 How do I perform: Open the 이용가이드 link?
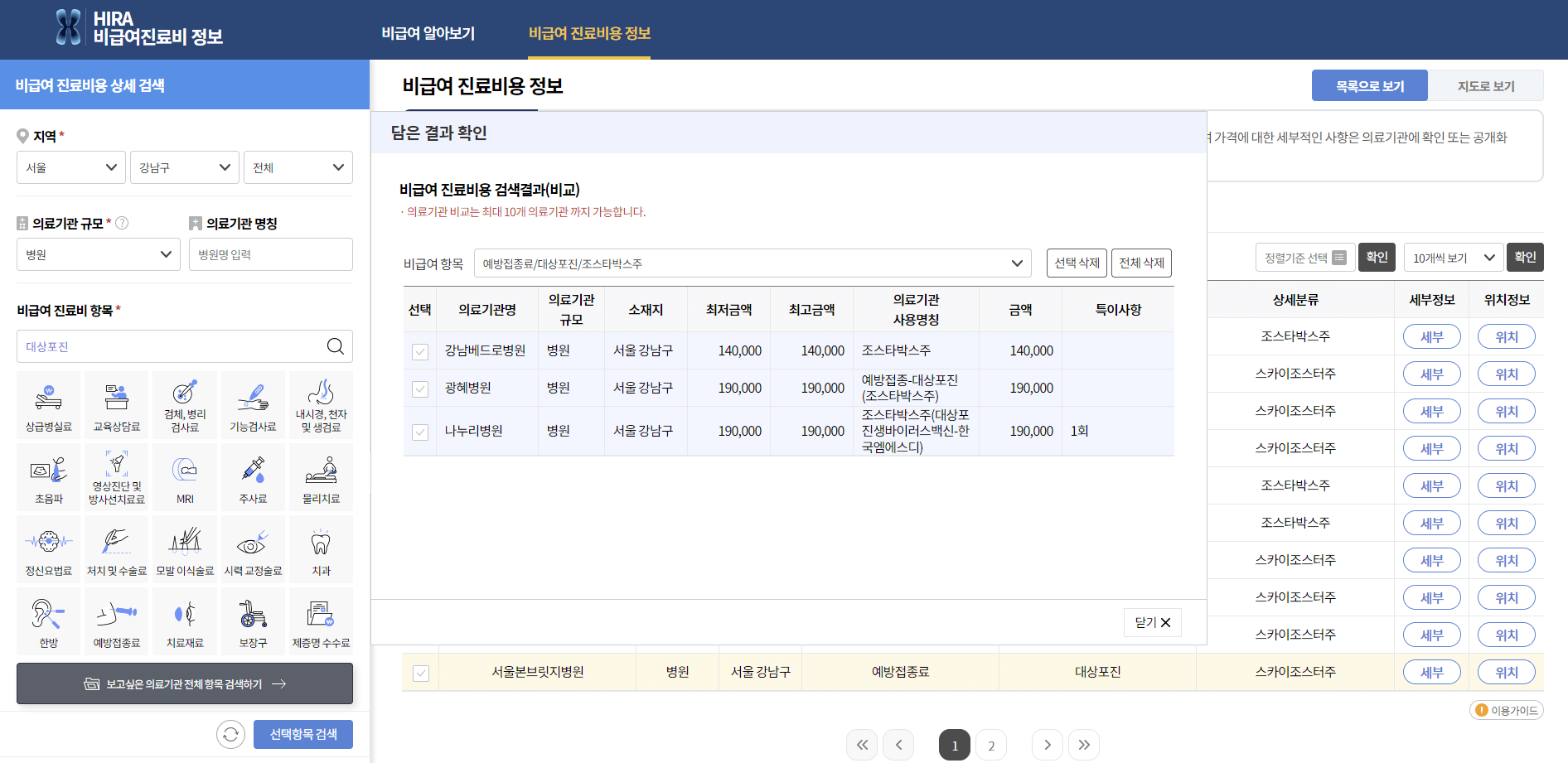click(1507, 710)
